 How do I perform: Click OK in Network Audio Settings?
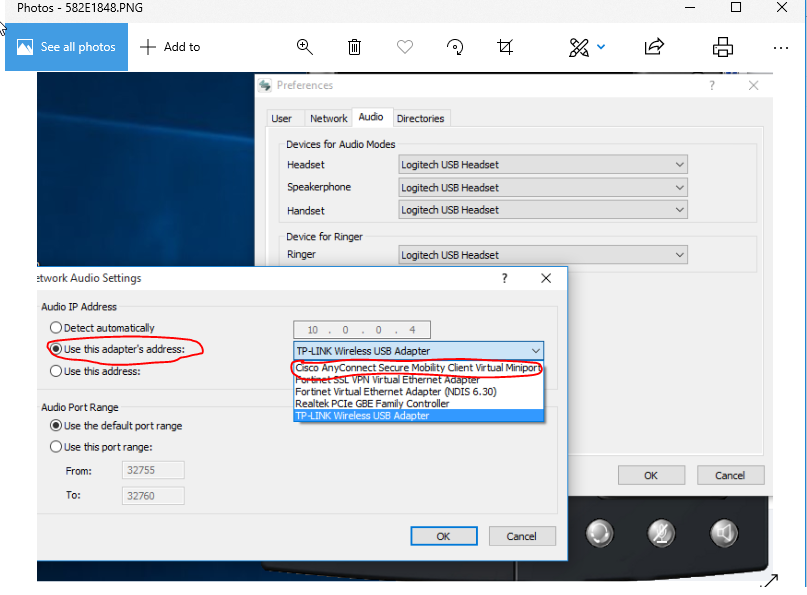coord(444,536)
